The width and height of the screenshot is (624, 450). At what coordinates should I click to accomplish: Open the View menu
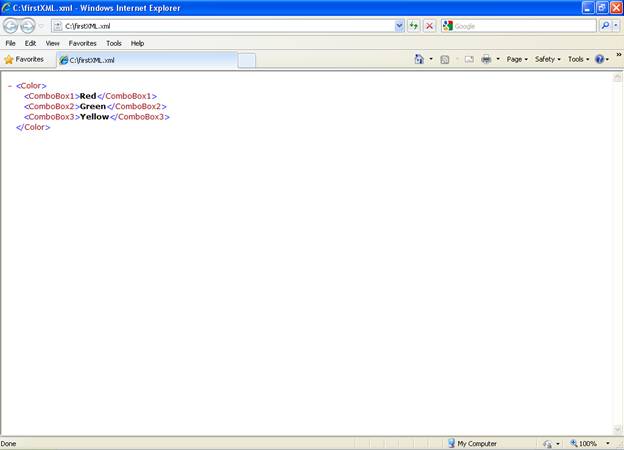(x=52, y=43)
